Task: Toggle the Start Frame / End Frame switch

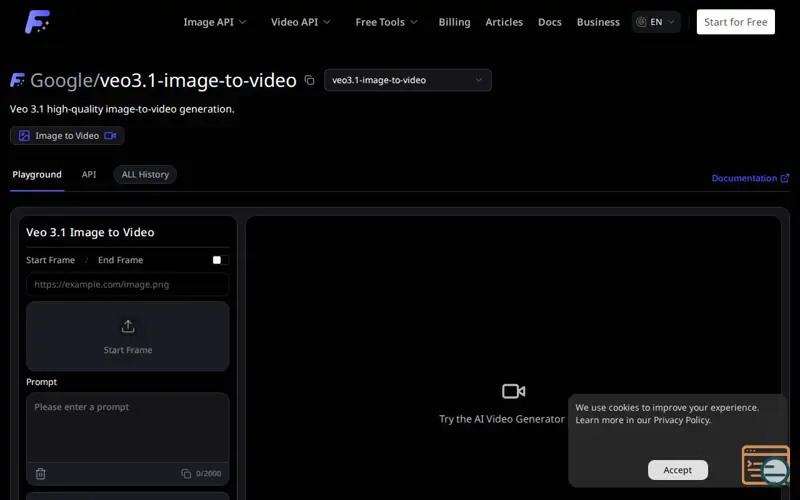Action: (220, 260)
